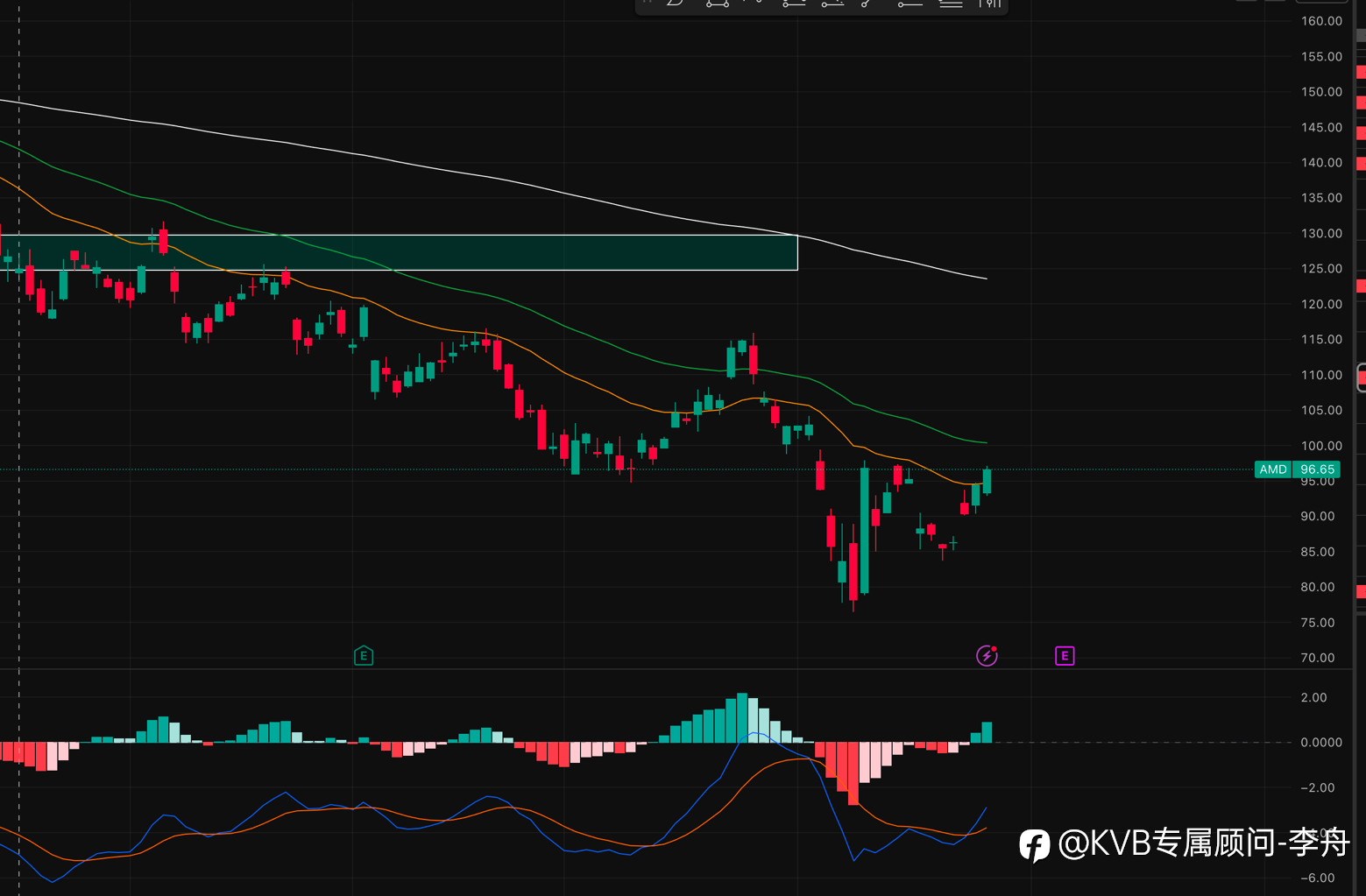Click the 145.00 price axis label

point(1321,127)
